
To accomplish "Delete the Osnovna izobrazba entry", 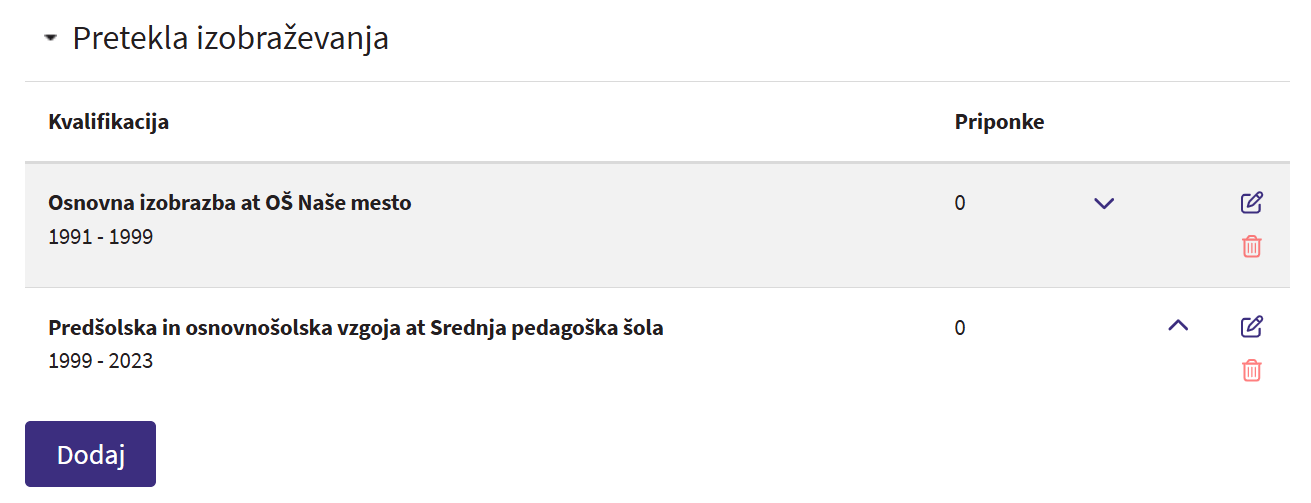I will coord(1251,246).
